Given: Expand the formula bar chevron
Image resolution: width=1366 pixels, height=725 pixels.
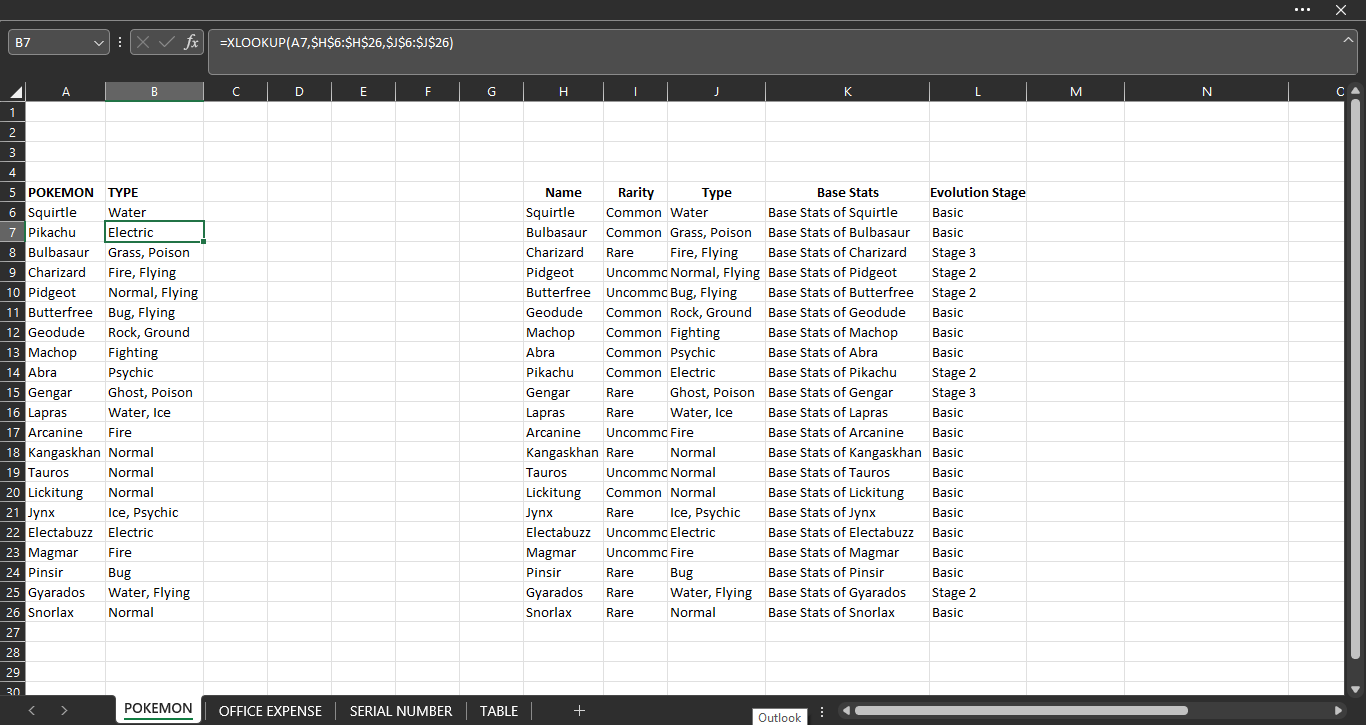Looking at the screenshot, I should click(1348, 40).
